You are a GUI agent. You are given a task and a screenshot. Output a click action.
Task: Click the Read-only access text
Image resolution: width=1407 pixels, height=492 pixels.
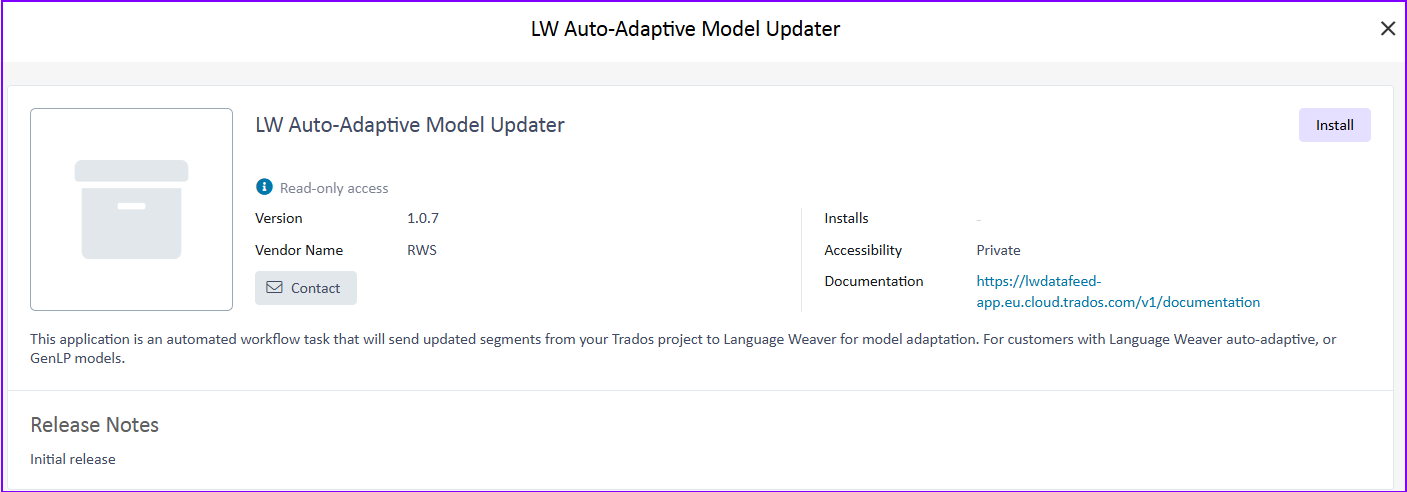tap(334, 188)
